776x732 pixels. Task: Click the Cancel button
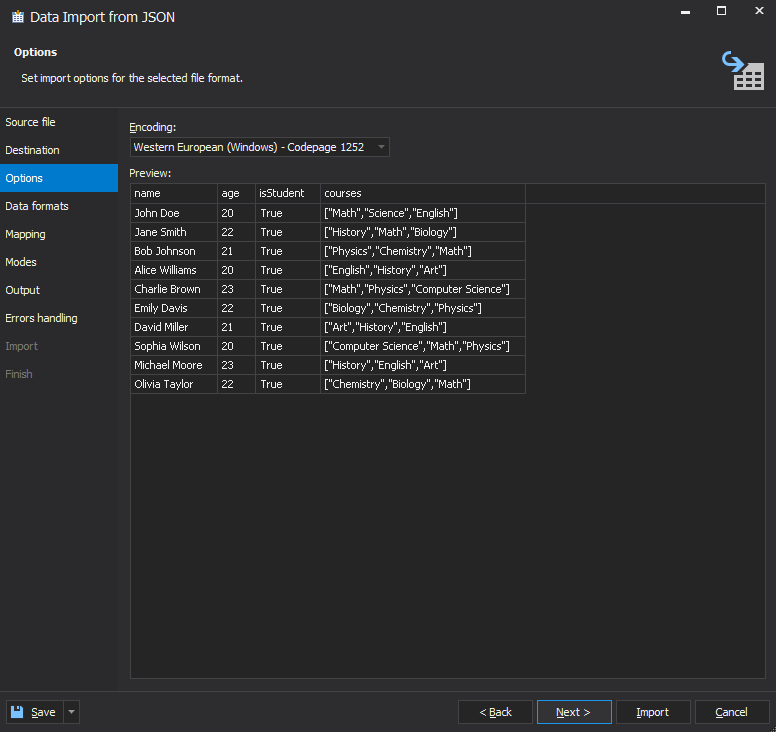(732, 712)
